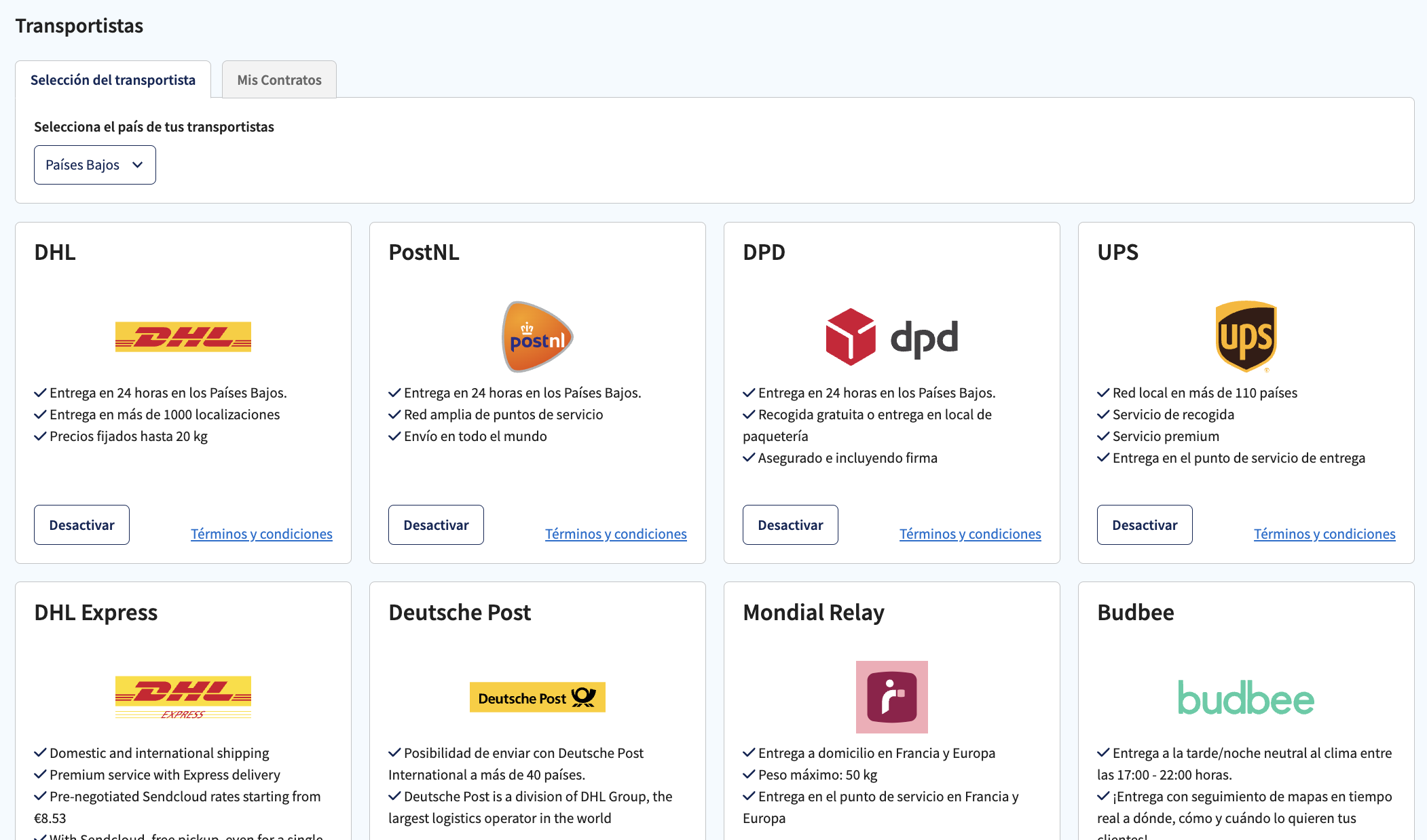The width and height of the screenshot is (1427, 840).
Task: Click the DHL Express logo
Action: click(183, 697)
